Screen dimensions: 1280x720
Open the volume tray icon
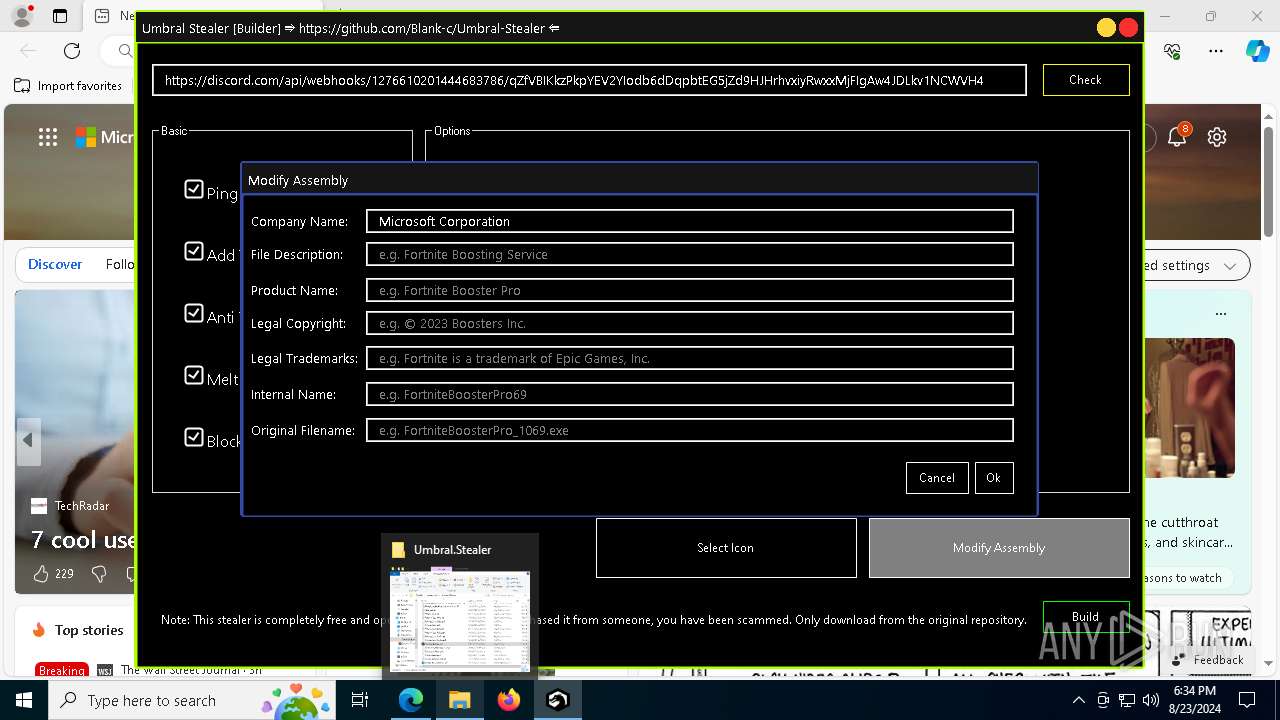click(1151, 700)
